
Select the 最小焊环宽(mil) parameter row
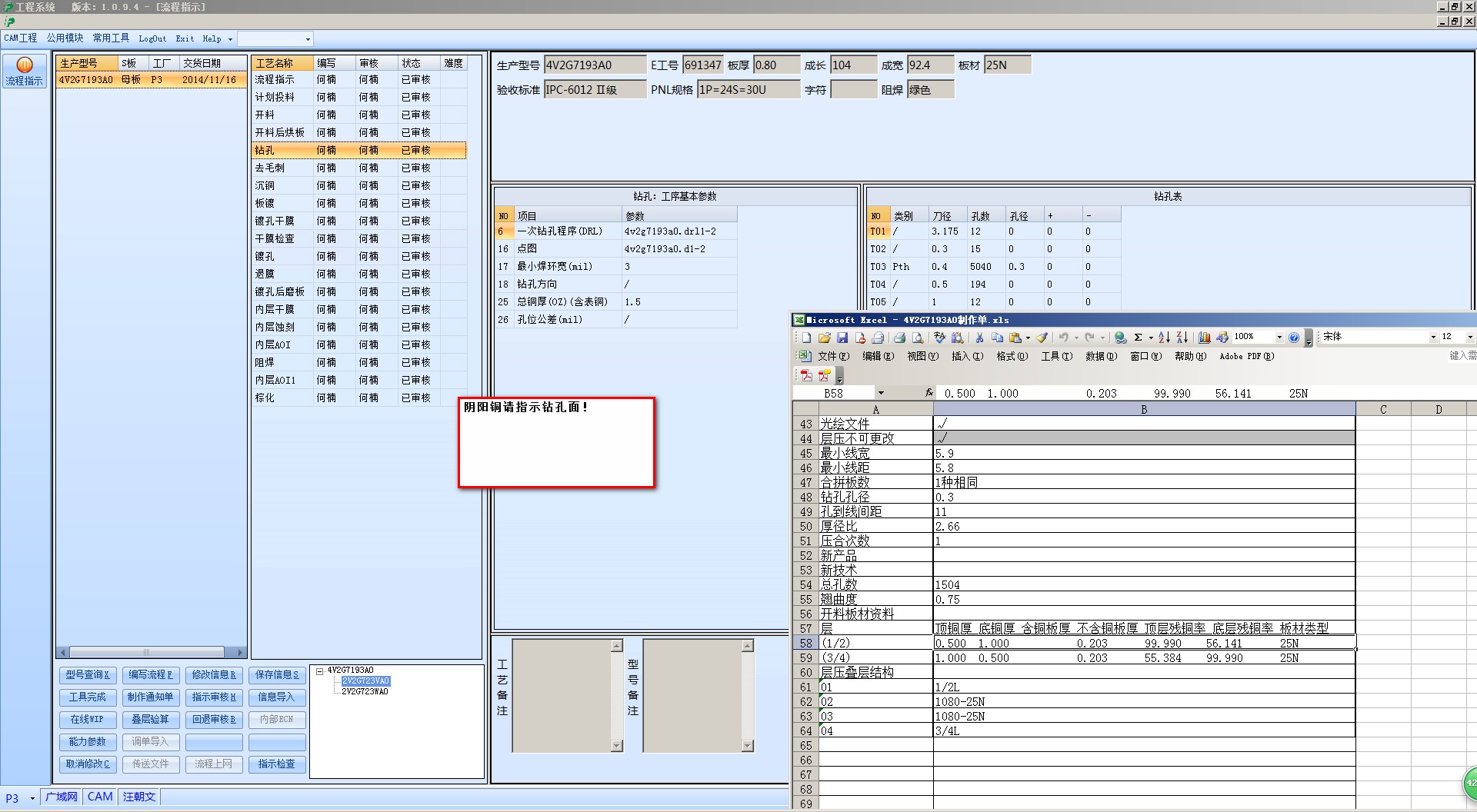tap(616, 267)
